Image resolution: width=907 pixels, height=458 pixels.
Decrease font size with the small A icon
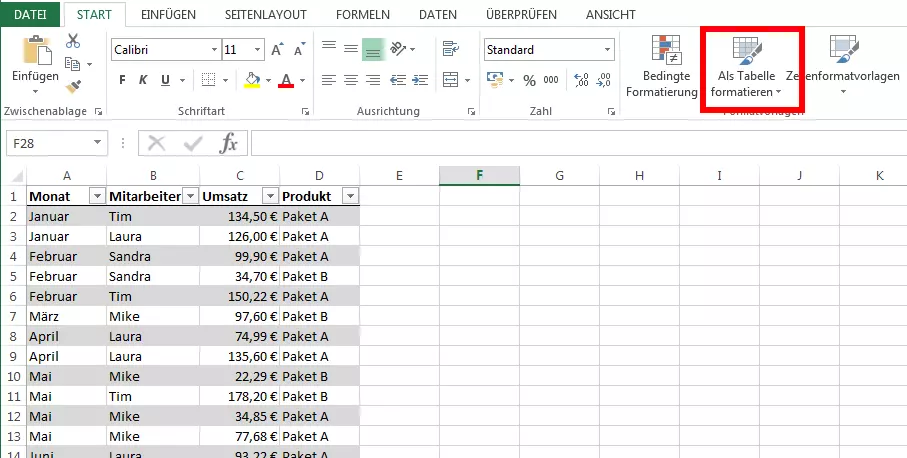300,50
